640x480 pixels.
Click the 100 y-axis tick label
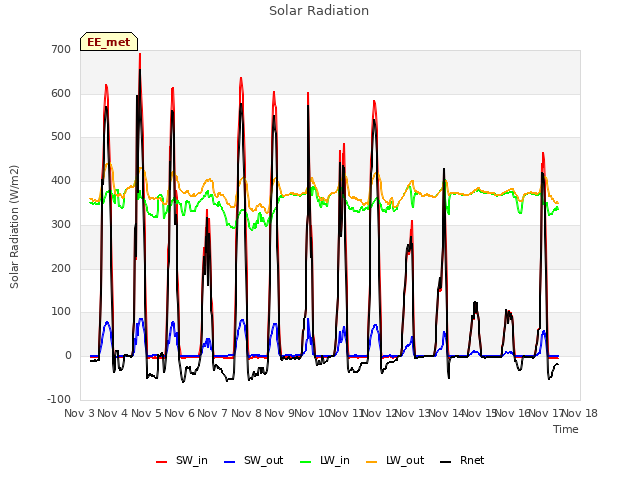[x=61, y=312]
